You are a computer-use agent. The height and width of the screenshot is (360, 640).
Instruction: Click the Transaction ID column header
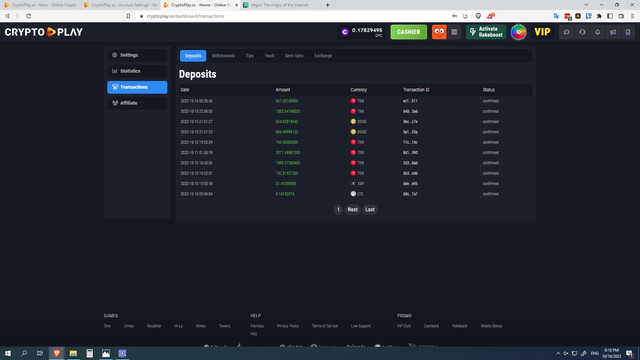coord(416,90)
